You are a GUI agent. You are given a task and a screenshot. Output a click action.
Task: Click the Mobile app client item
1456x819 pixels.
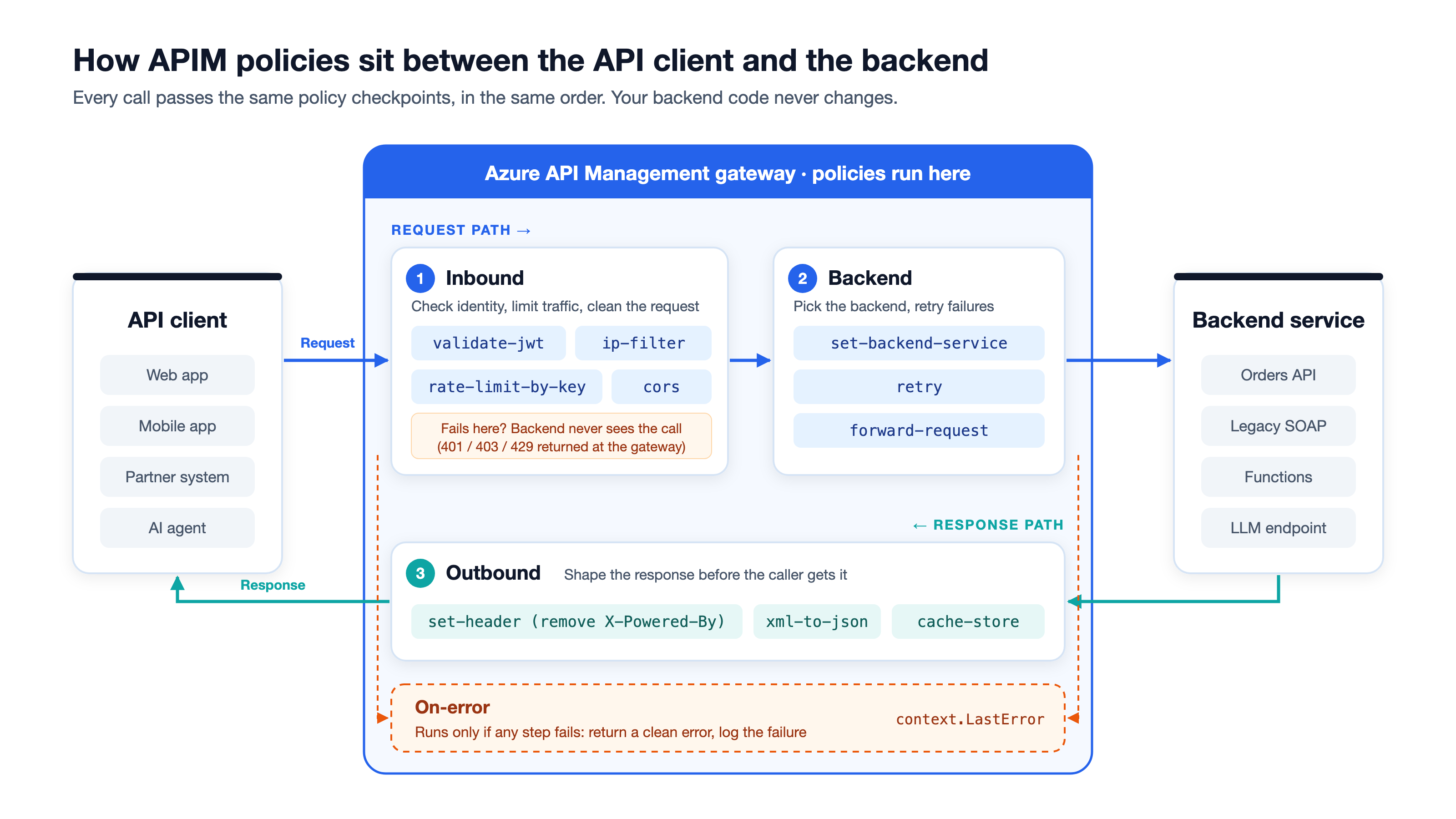(x=177, y=425)
